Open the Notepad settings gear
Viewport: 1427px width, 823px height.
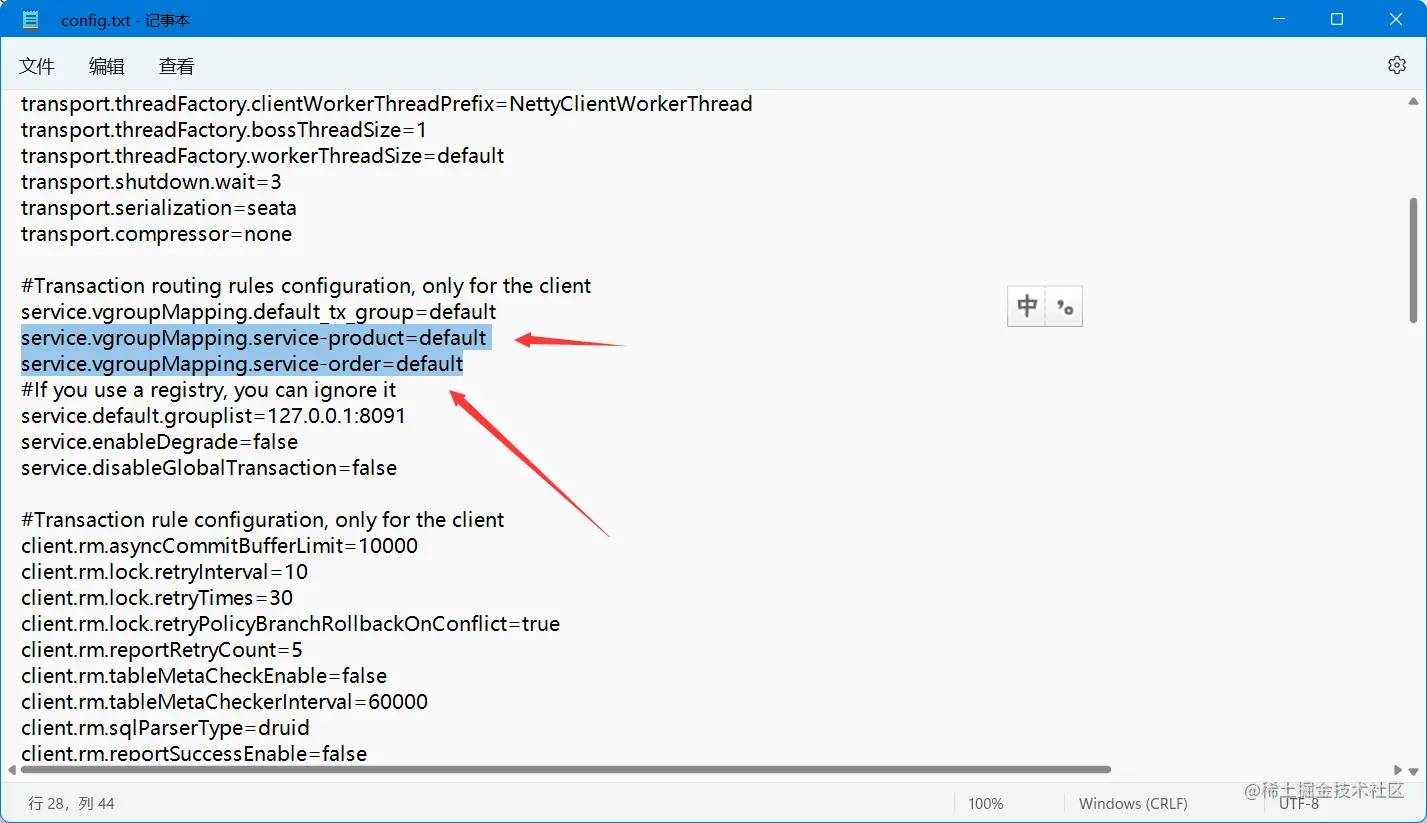(x=1396, y=65)
